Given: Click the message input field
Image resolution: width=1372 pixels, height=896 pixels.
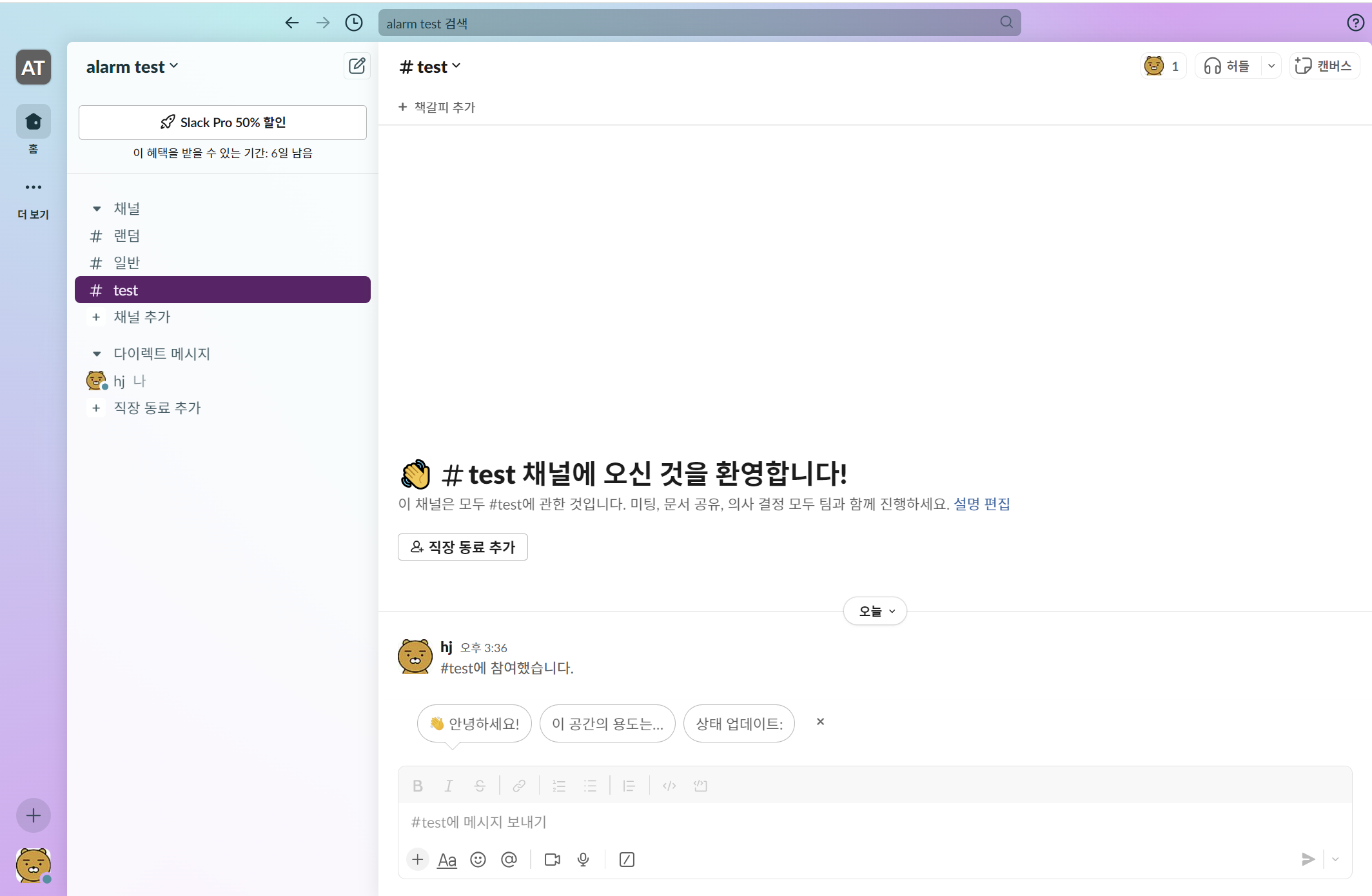Looking at the screenshot, I should (x=838, y=822).
